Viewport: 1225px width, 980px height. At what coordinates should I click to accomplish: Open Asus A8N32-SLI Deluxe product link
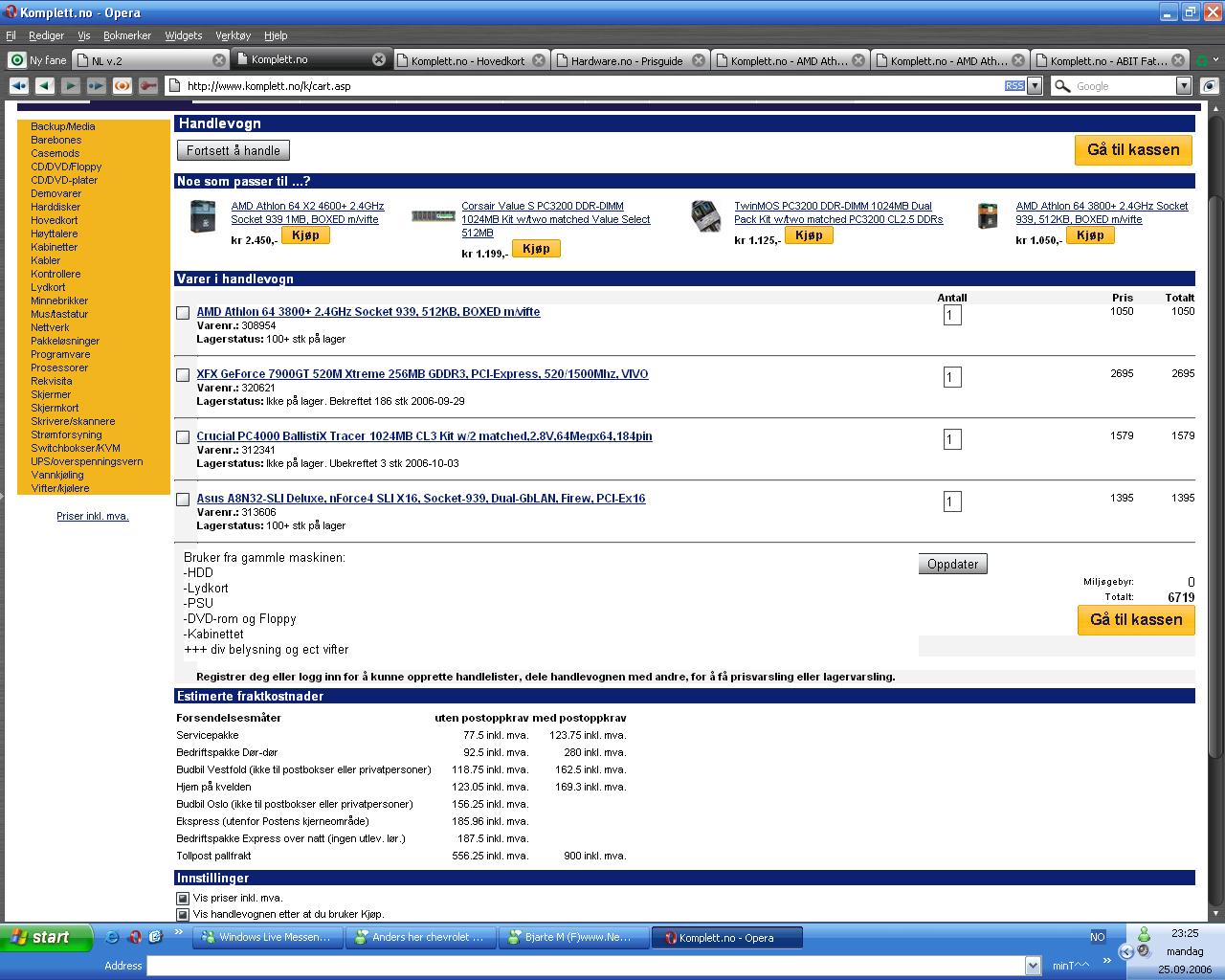pos(421,499)
